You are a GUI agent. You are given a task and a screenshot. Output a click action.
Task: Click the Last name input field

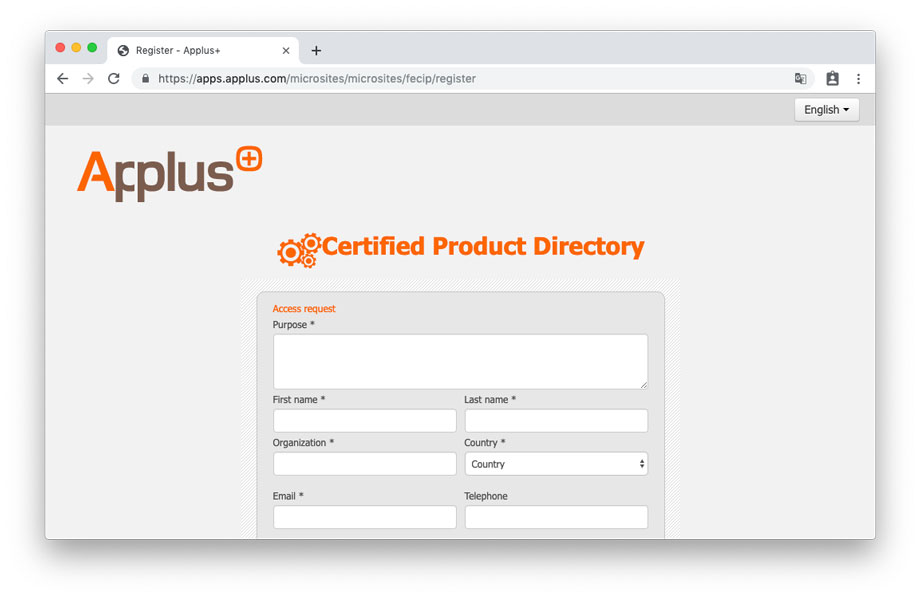coord(556,421)
